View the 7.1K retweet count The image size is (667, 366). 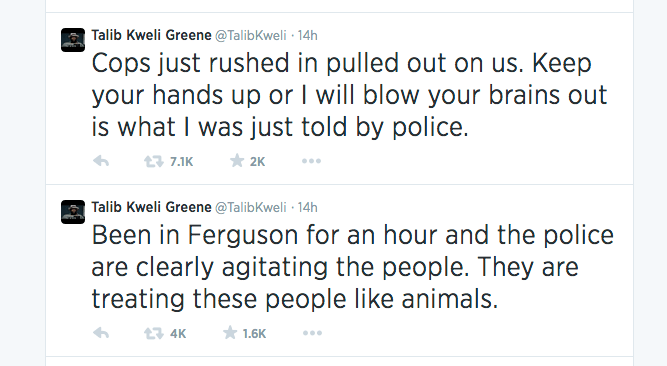coord(182,162)
